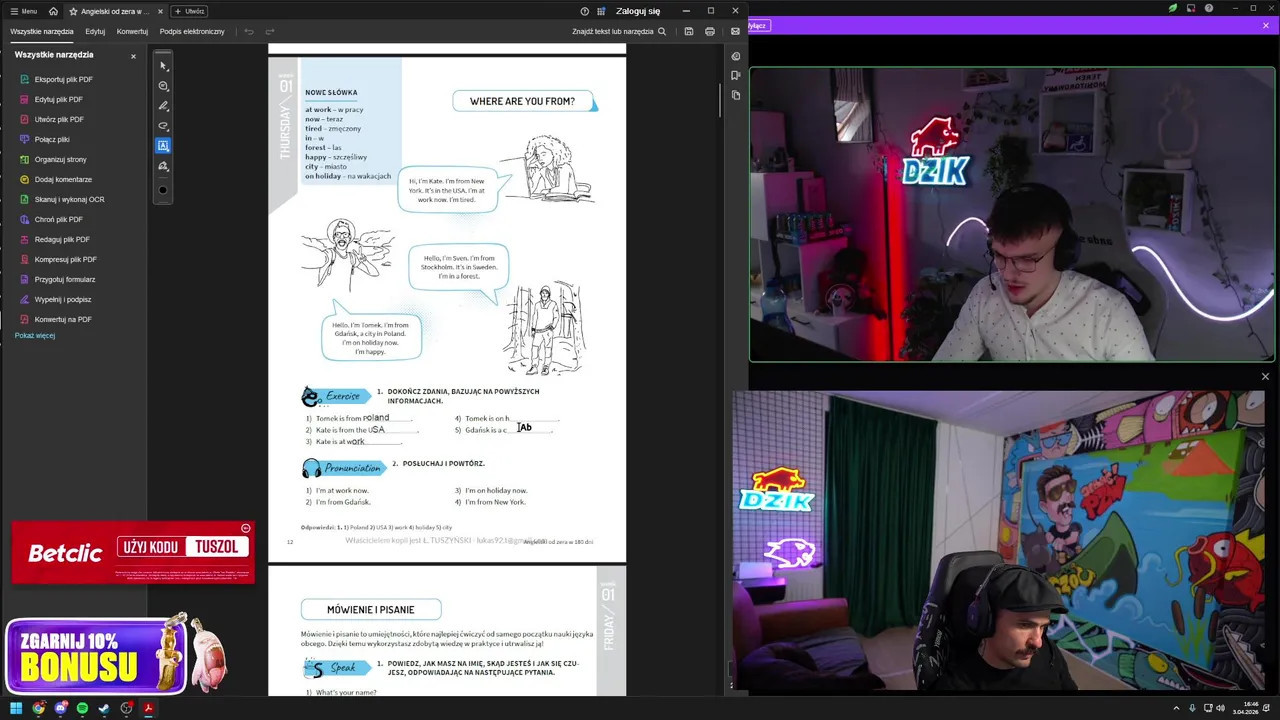Star the Angielski od zera document tab

click(73, 11)
